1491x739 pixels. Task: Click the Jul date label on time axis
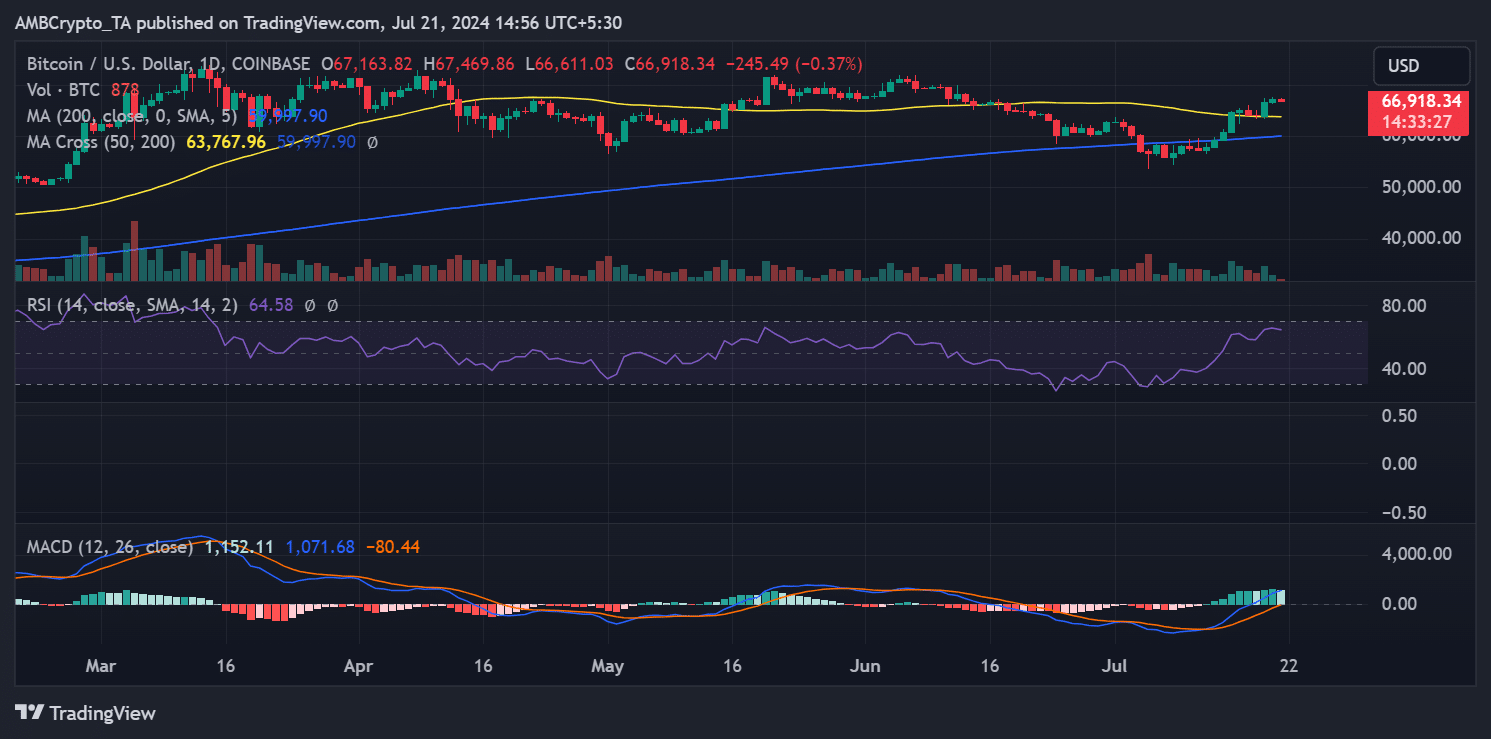[1114, 666]
